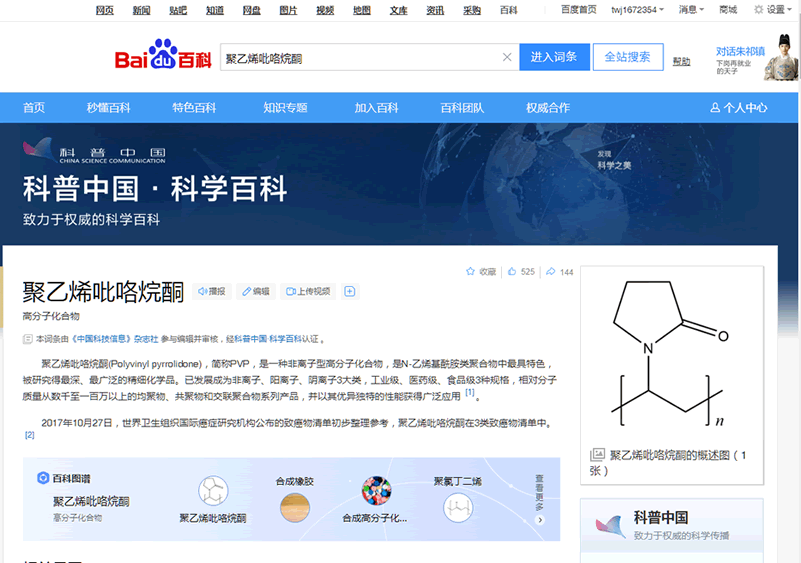Screen dimensions: 801x563
Task: Like the article with thumbs-up icon
Action: 512,272
